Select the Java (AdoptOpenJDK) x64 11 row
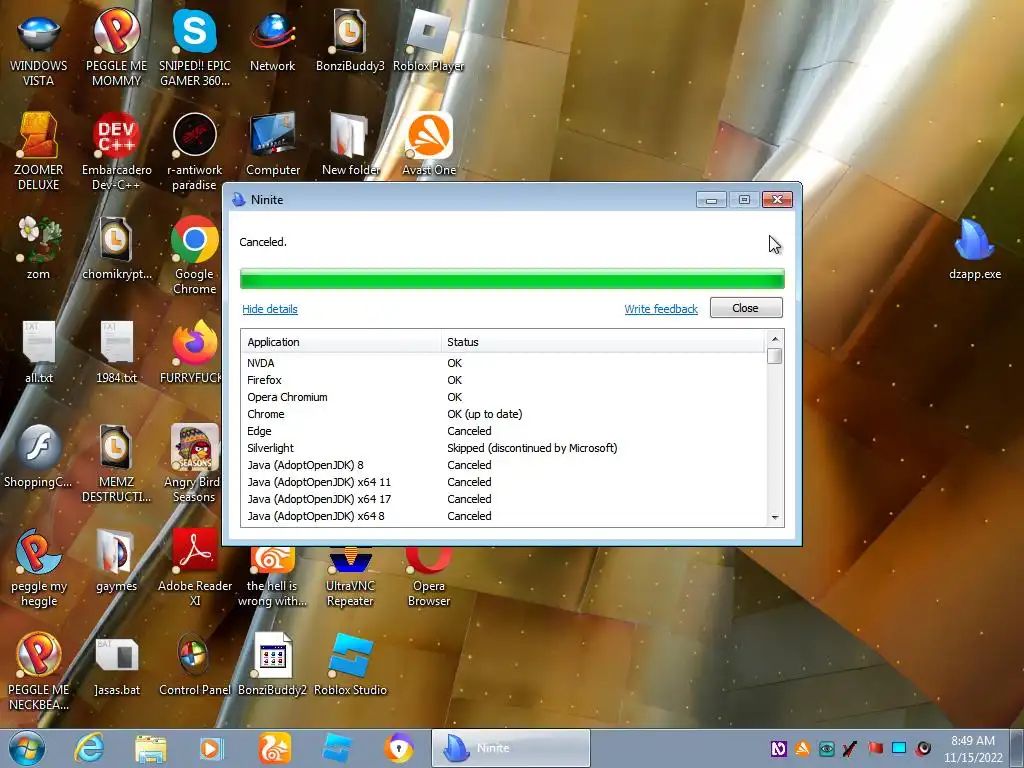 point(503,482)
